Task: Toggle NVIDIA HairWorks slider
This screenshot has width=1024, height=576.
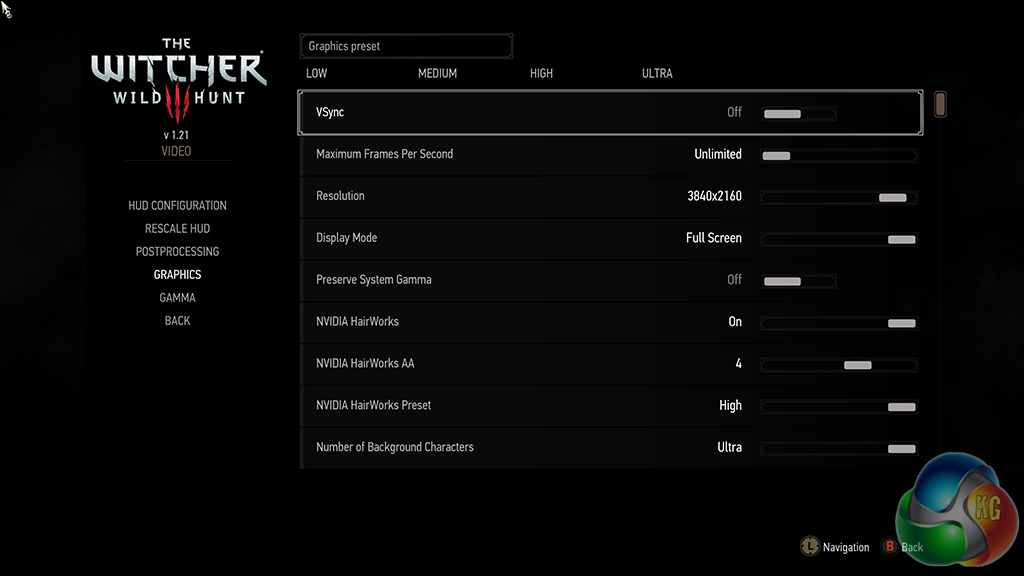Action: point(839,323)
